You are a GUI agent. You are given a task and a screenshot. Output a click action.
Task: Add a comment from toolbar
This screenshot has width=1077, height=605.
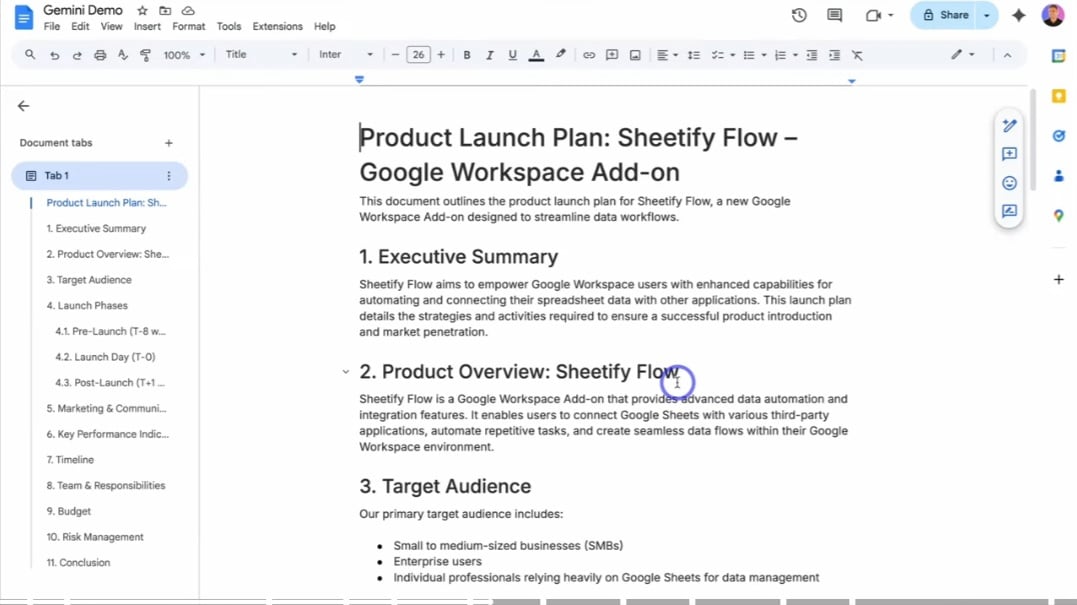612,55
